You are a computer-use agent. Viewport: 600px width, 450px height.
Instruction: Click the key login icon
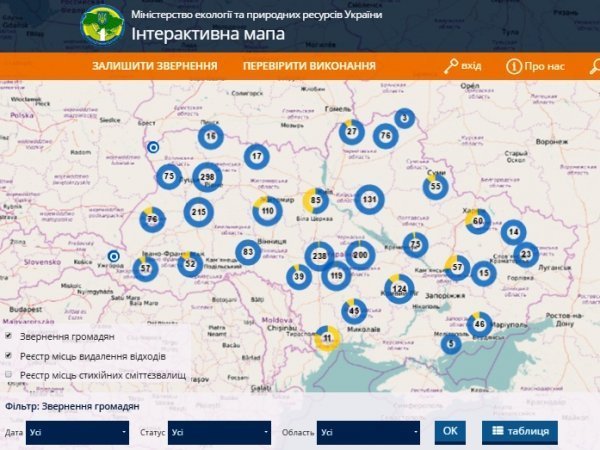pos(452,67)
